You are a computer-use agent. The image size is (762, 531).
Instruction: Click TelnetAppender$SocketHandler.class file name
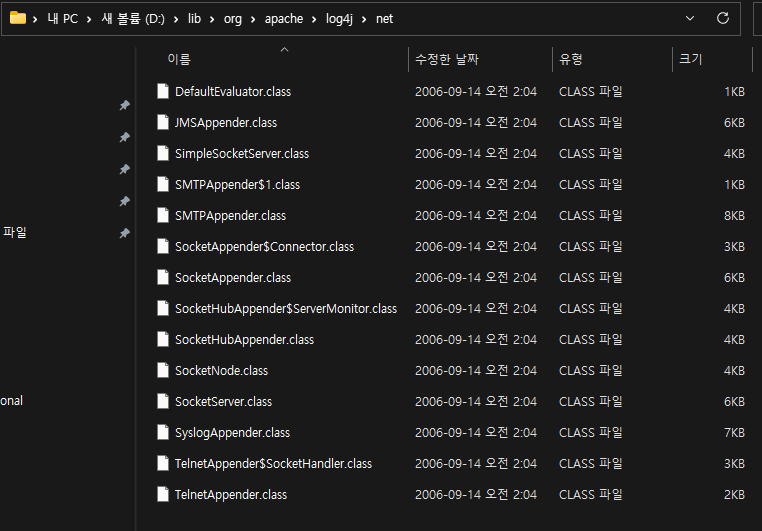[273, 463]
